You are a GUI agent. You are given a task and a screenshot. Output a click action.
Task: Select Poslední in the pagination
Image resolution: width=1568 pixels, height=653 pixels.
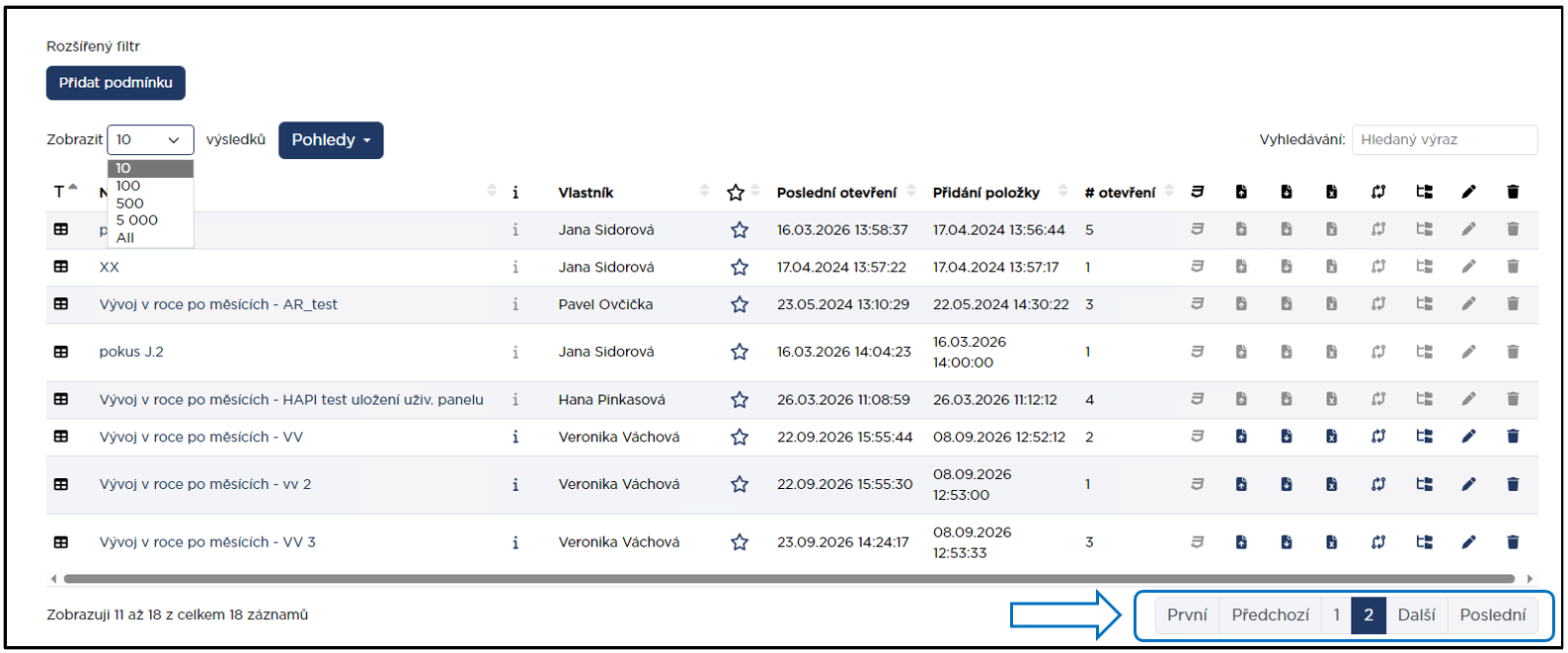1492,614
